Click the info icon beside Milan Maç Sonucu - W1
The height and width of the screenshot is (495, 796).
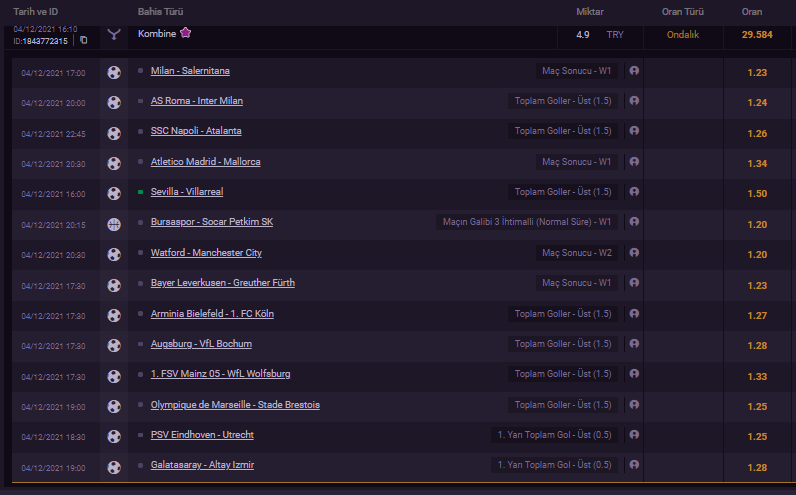click(634, 71)
